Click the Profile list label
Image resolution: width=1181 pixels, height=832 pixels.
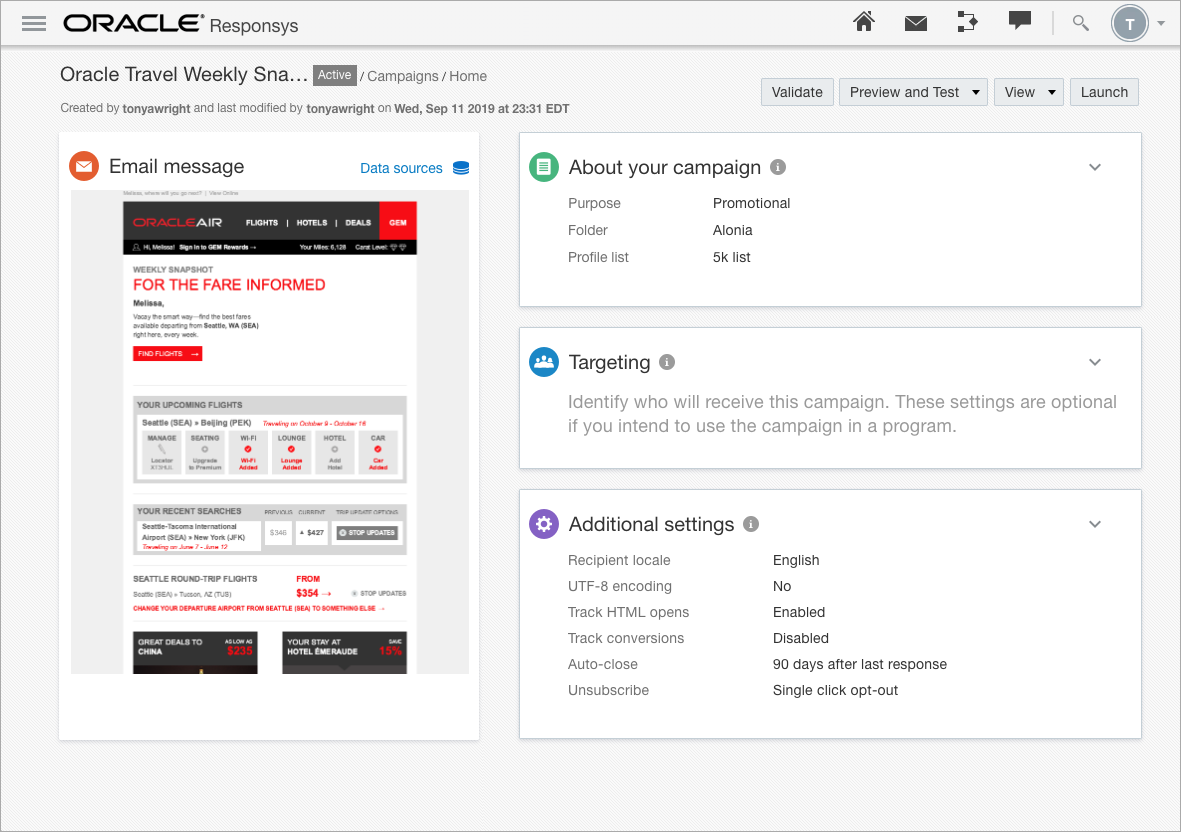pos(598,258)
